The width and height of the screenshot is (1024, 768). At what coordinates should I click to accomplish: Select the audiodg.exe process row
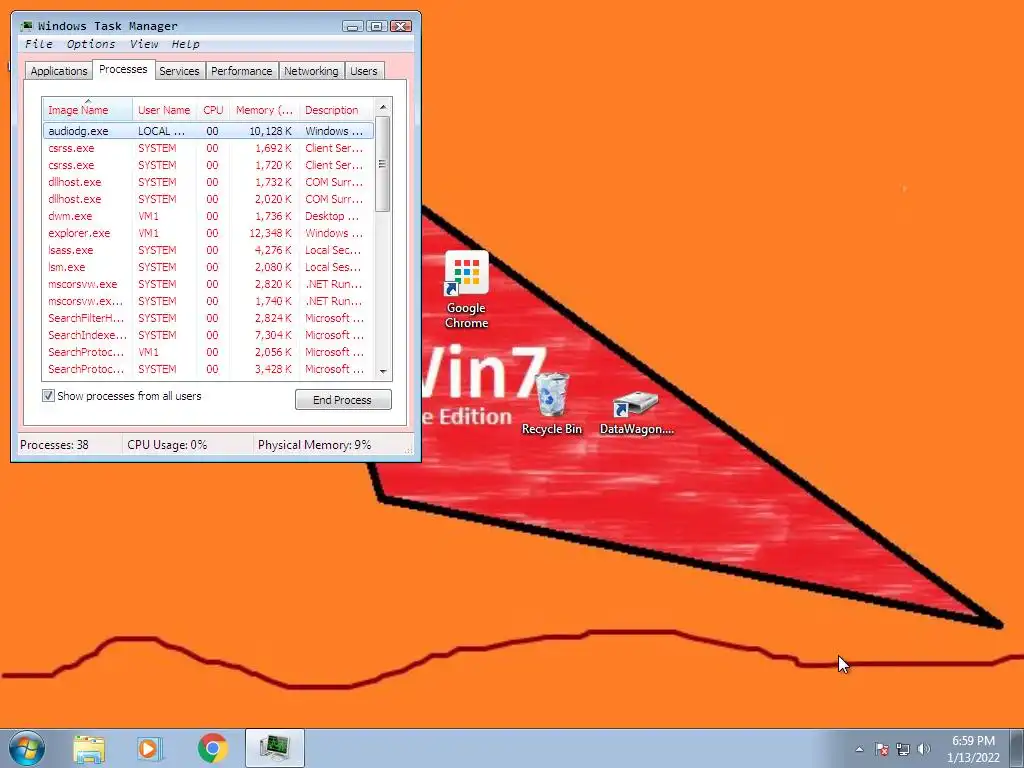click(208, 131)
